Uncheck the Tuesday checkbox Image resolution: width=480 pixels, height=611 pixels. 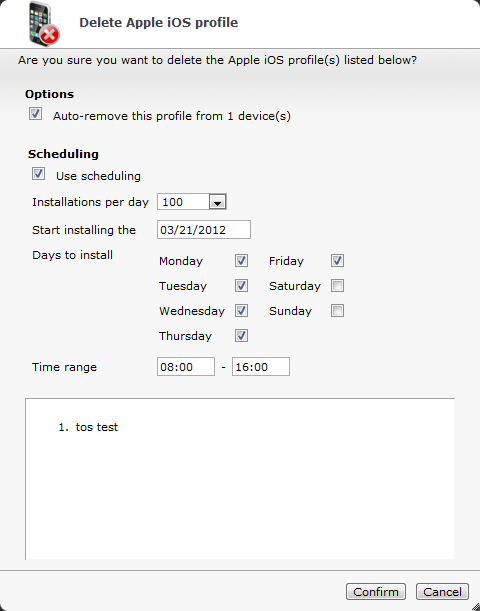click(241, 286)
